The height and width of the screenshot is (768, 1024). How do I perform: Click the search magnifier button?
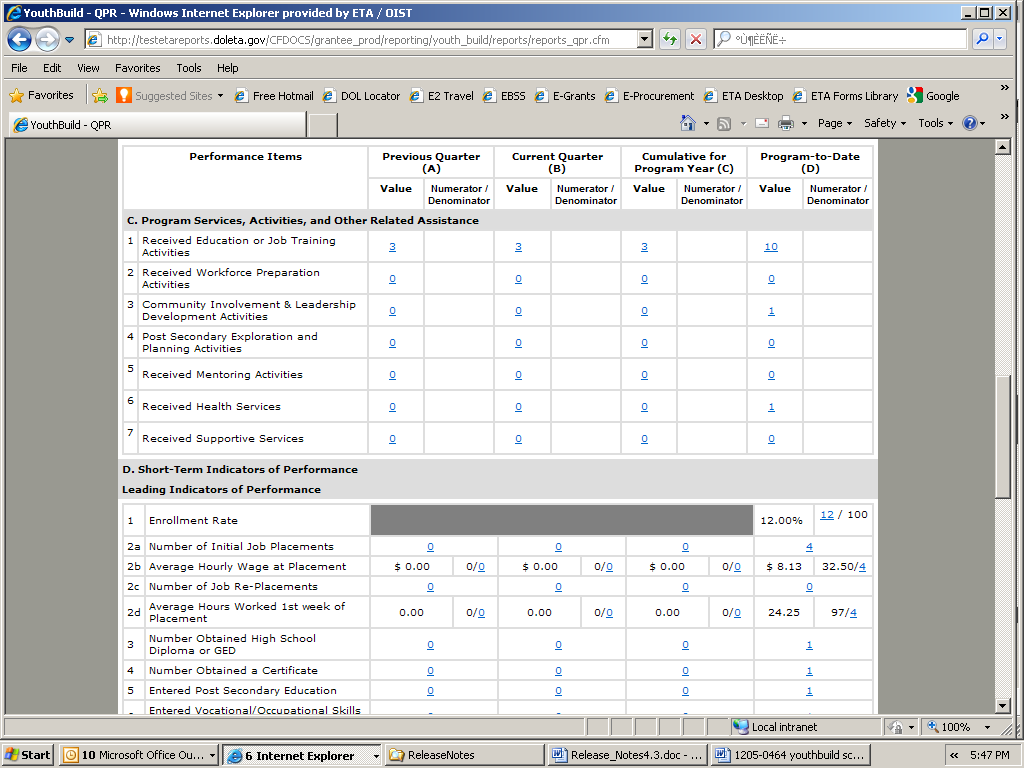tap(982, 40)
